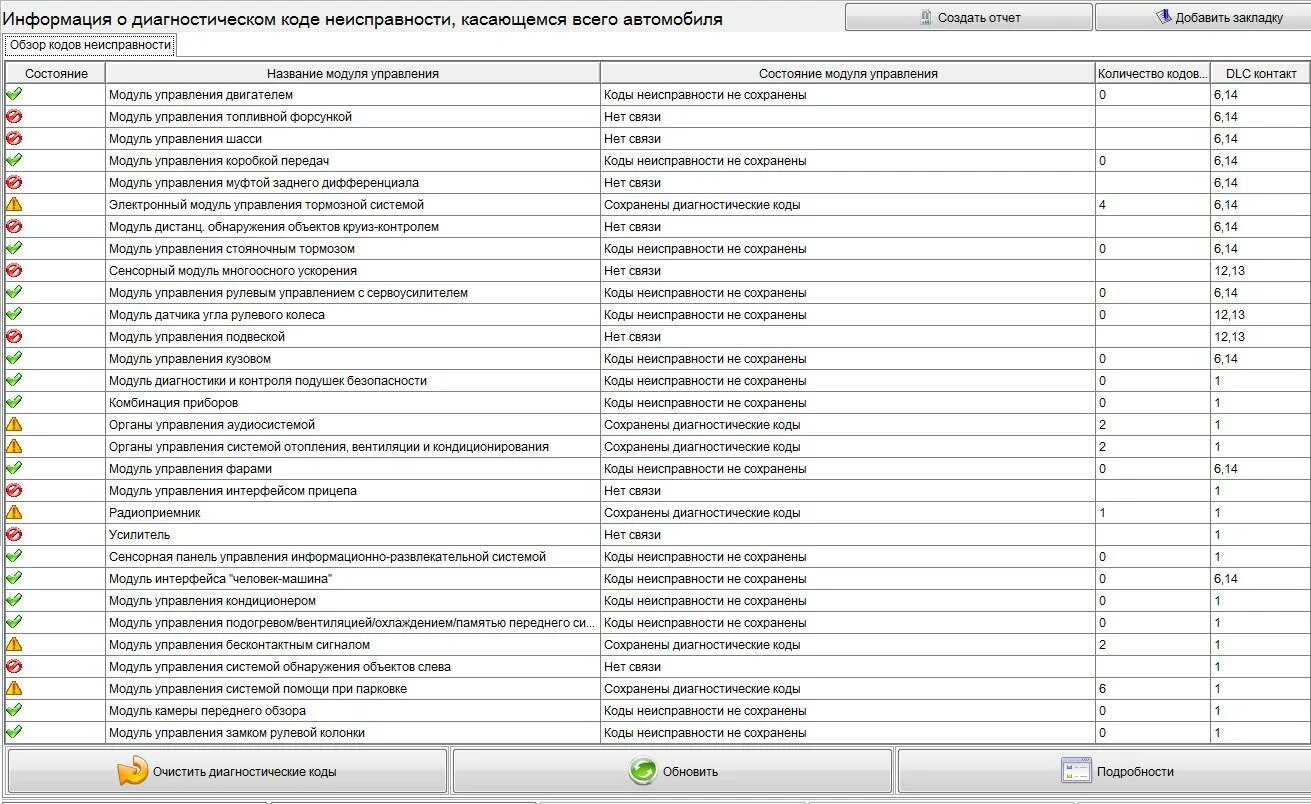Click the red icon for Сенсорный модуль многоосного ускорения
Screen dimensions: 1311x804
(14, 270)
